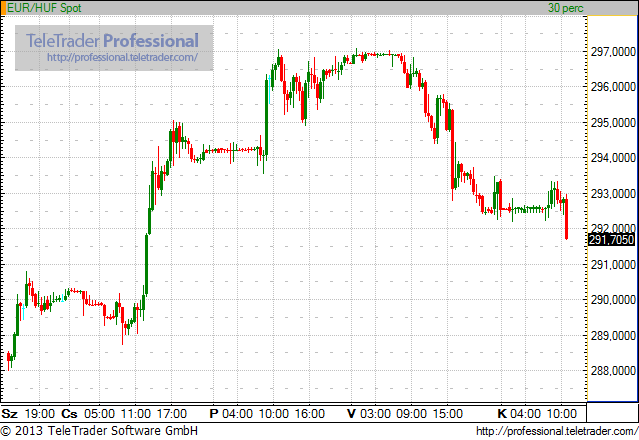Click the EUR/HUF Spot chart title

(x=44, y=8)
